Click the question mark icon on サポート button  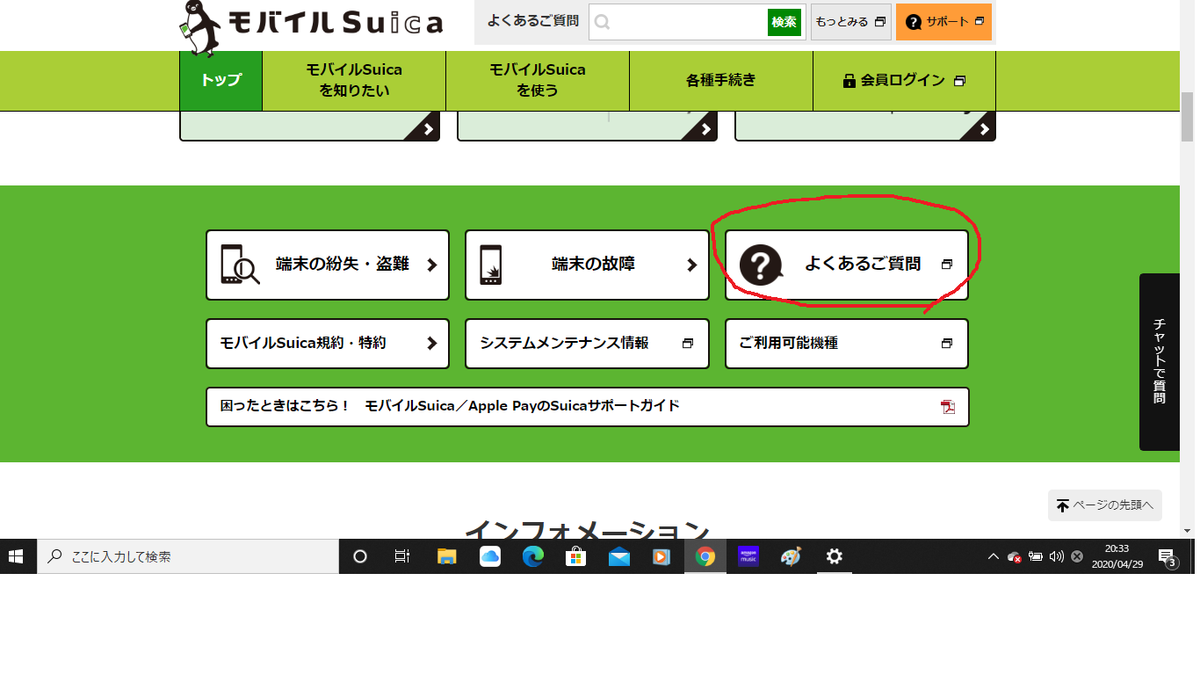pos(913,22)
